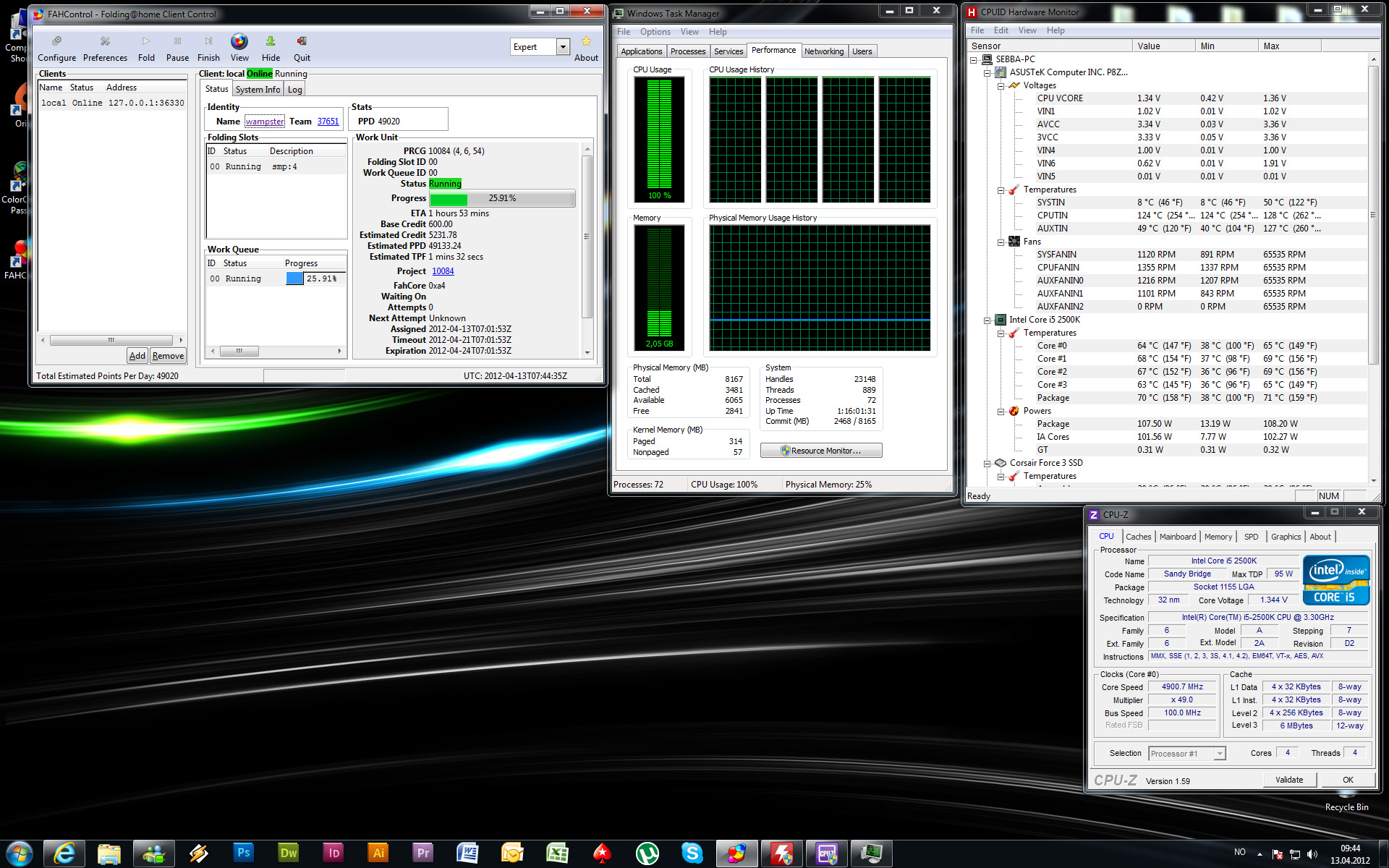This screenshot has width=1389, height=868.
Task: Click the Hide toolbar icon
Action: [271, 48]
